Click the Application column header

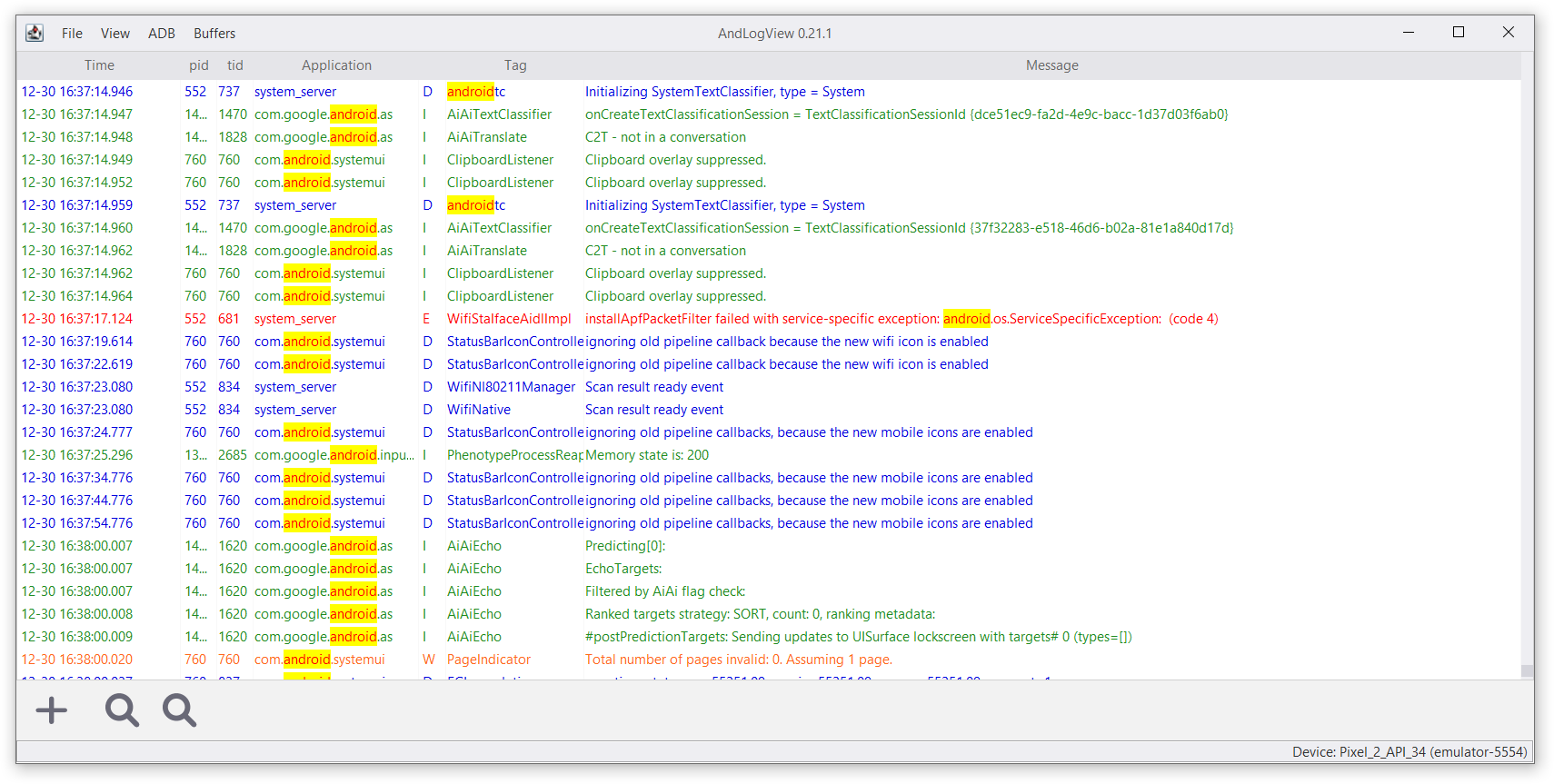click(x=336, y=65)
